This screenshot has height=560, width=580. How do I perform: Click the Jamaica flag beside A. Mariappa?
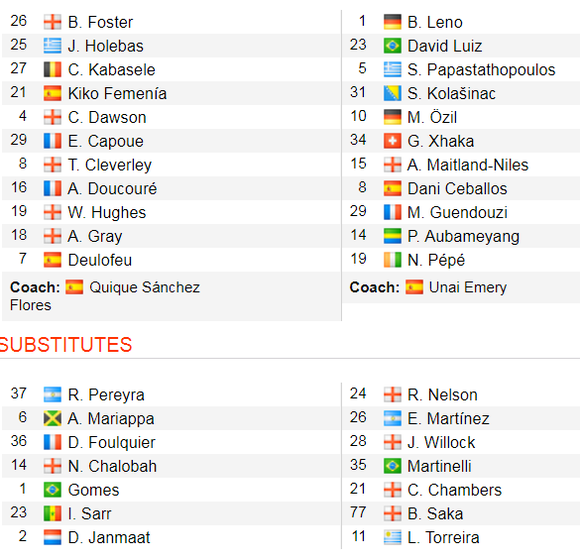tap(52, 418)
